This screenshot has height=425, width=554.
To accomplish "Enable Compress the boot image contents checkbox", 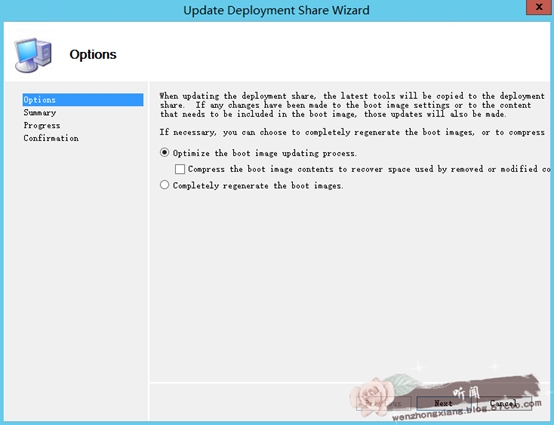I will click(x=180, y=169).
